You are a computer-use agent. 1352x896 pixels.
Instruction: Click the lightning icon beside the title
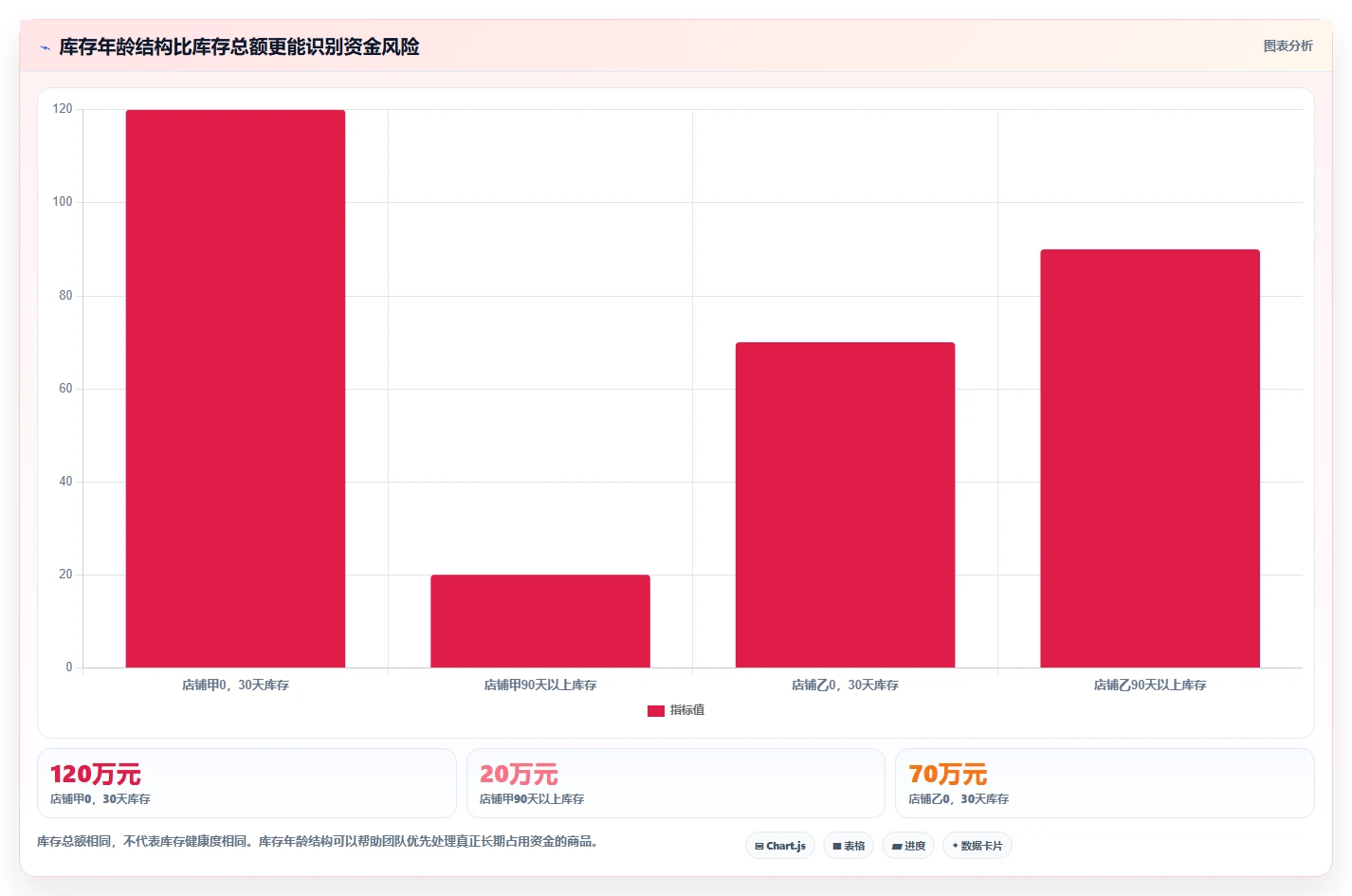click(45, 47)
